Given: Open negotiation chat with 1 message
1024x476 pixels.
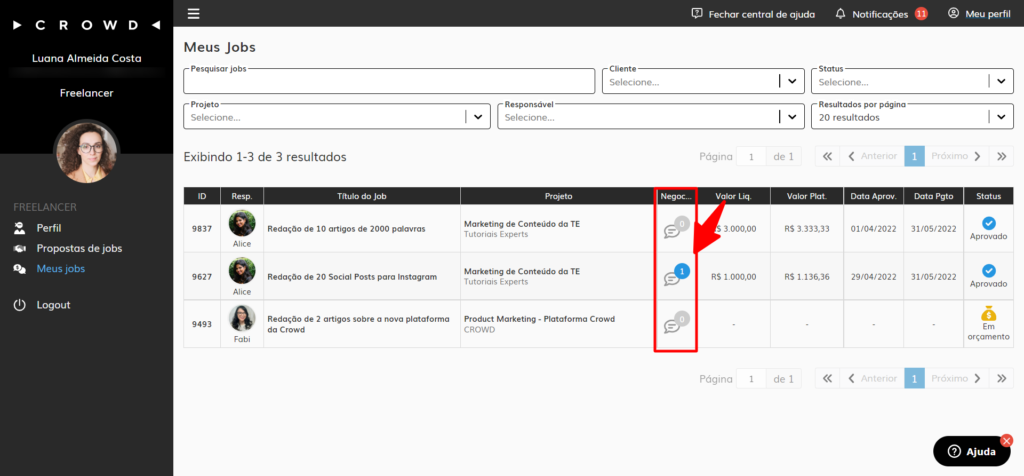Looking at the screenshot, I should pos(674,276).
